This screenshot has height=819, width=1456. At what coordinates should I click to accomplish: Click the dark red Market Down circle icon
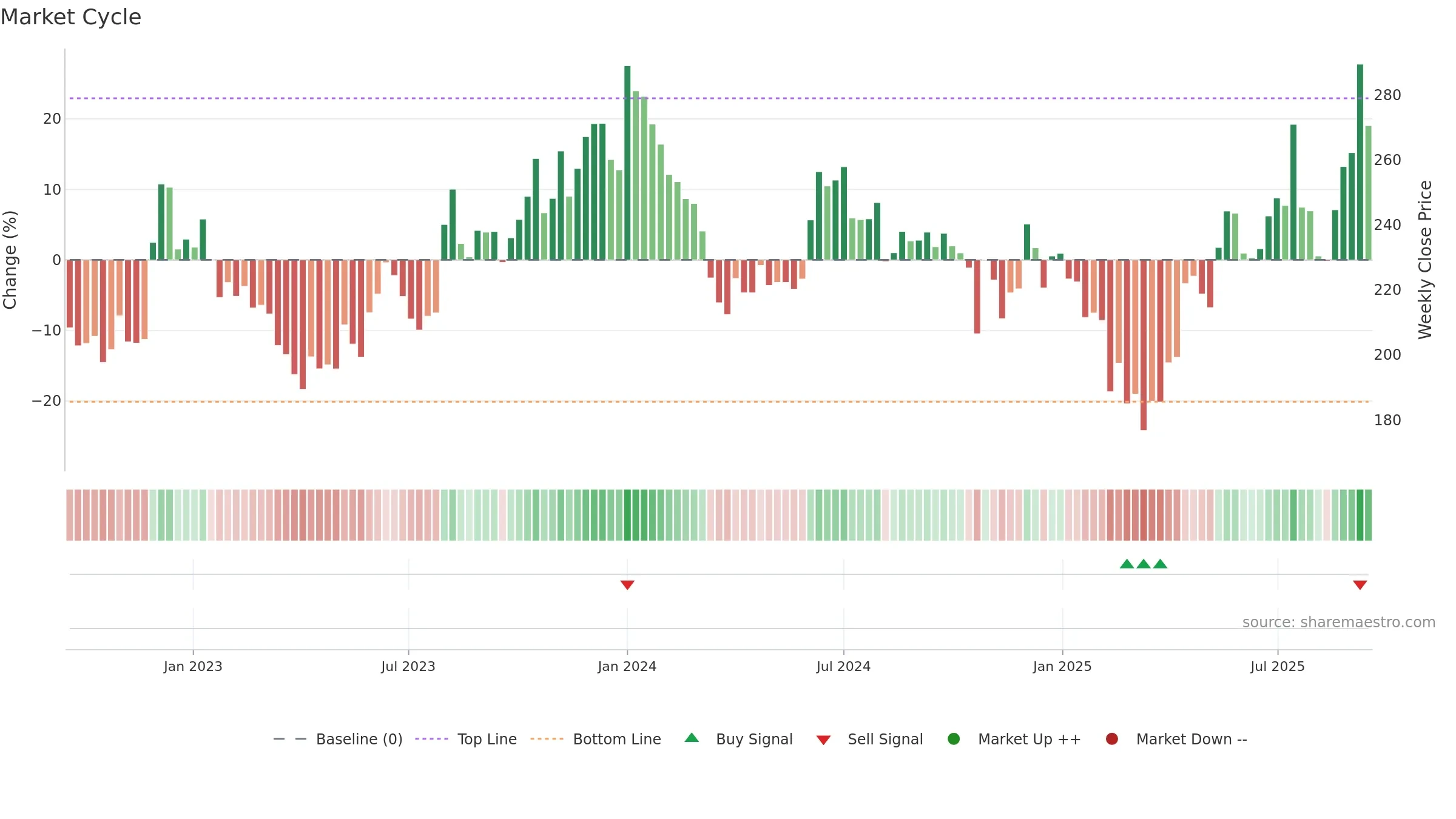1112,739
